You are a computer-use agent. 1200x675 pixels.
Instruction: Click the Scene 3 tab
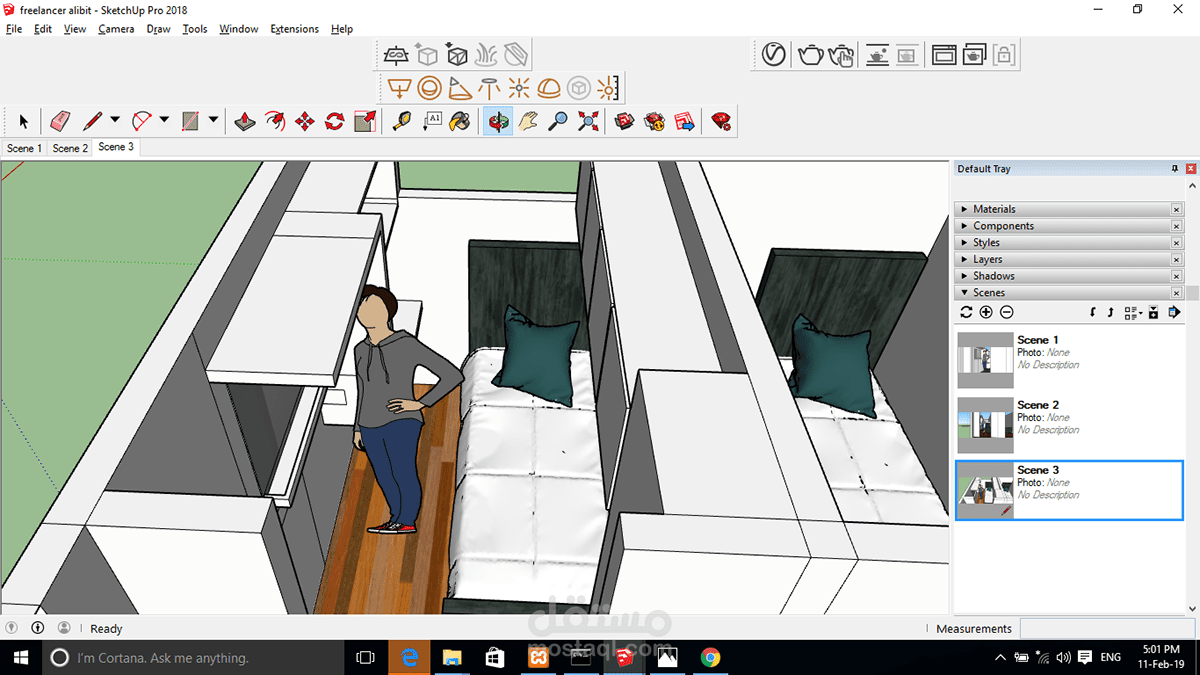pyautogui.click(x=116, y=147)
